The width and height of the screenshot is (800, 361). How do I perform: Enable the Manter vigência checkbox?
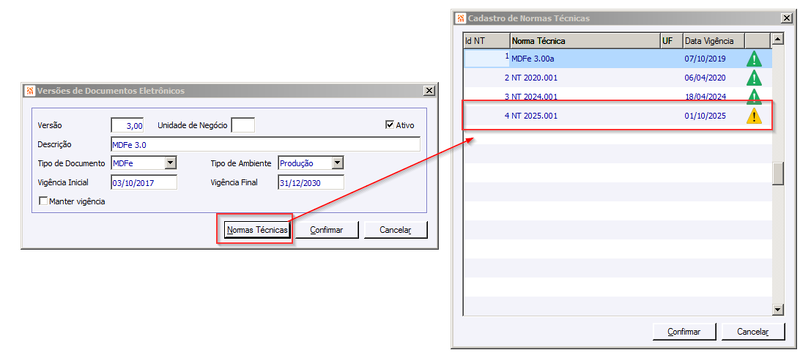click(x=43, y=201)
